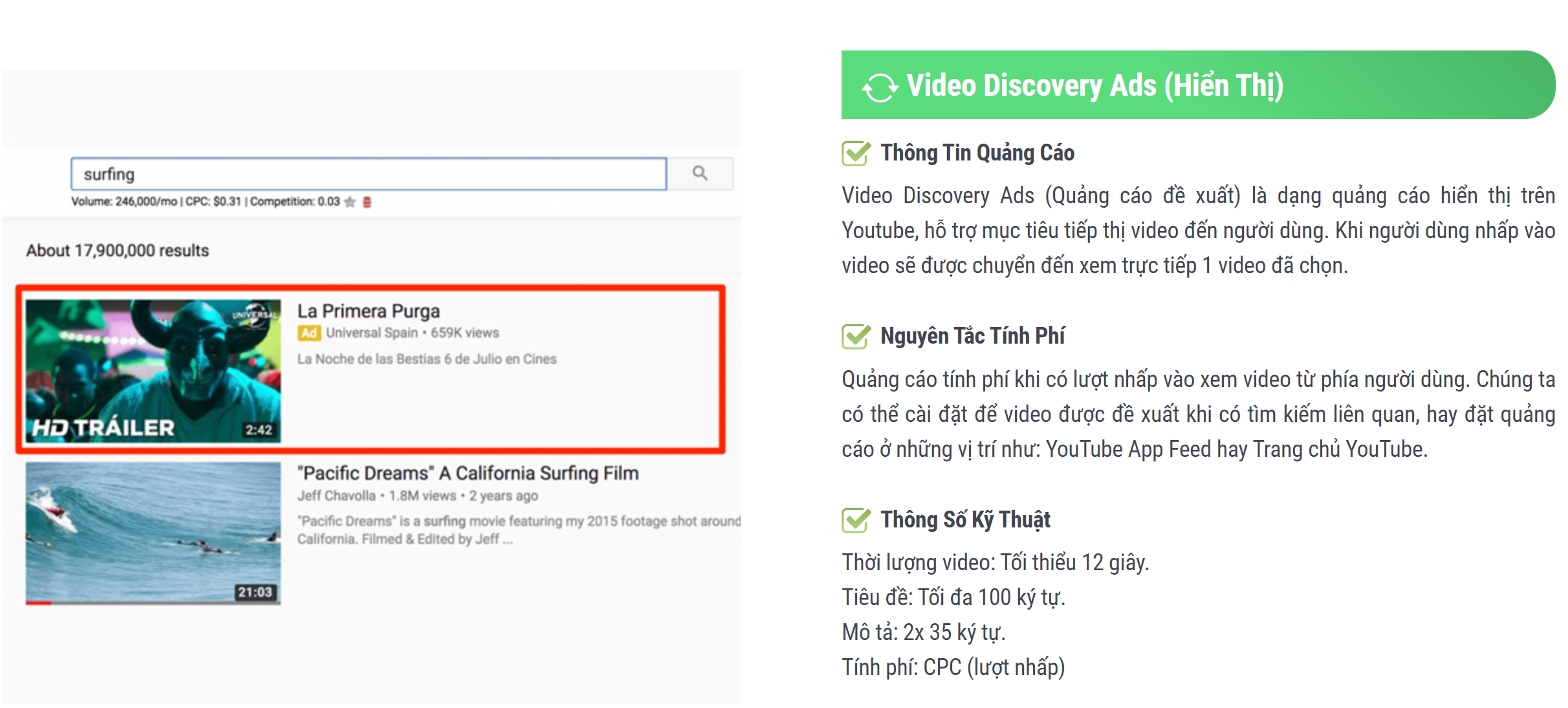The width and height of the screenshot is (1568, 708).
Task: Click the yellow Ad badge
Action: 309,333
